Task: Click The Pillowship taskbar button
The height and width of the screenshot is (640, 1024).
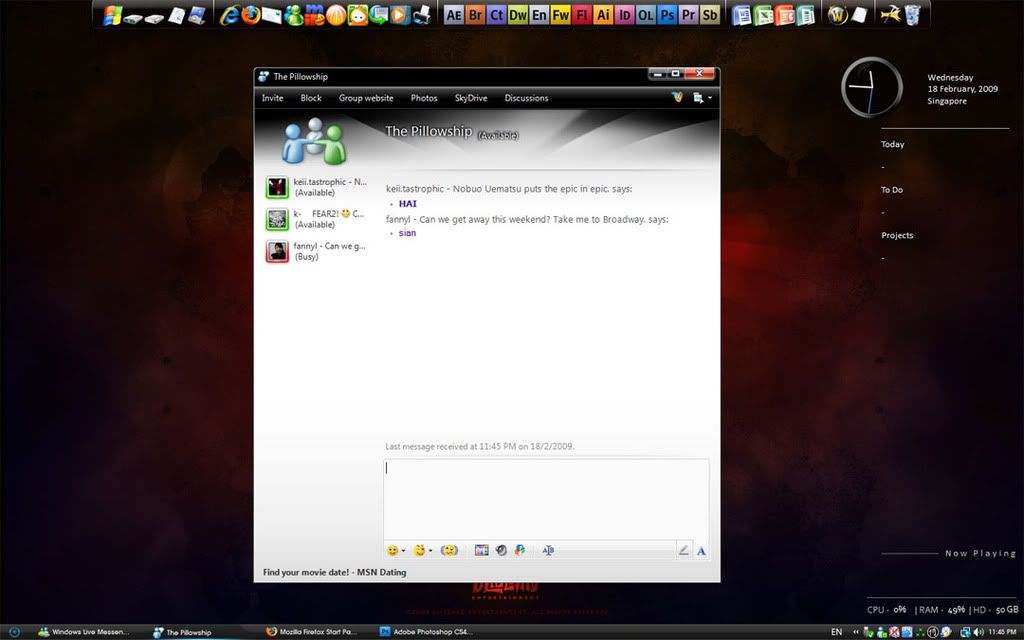Action: pyautogui.click(x=182, y=632)
